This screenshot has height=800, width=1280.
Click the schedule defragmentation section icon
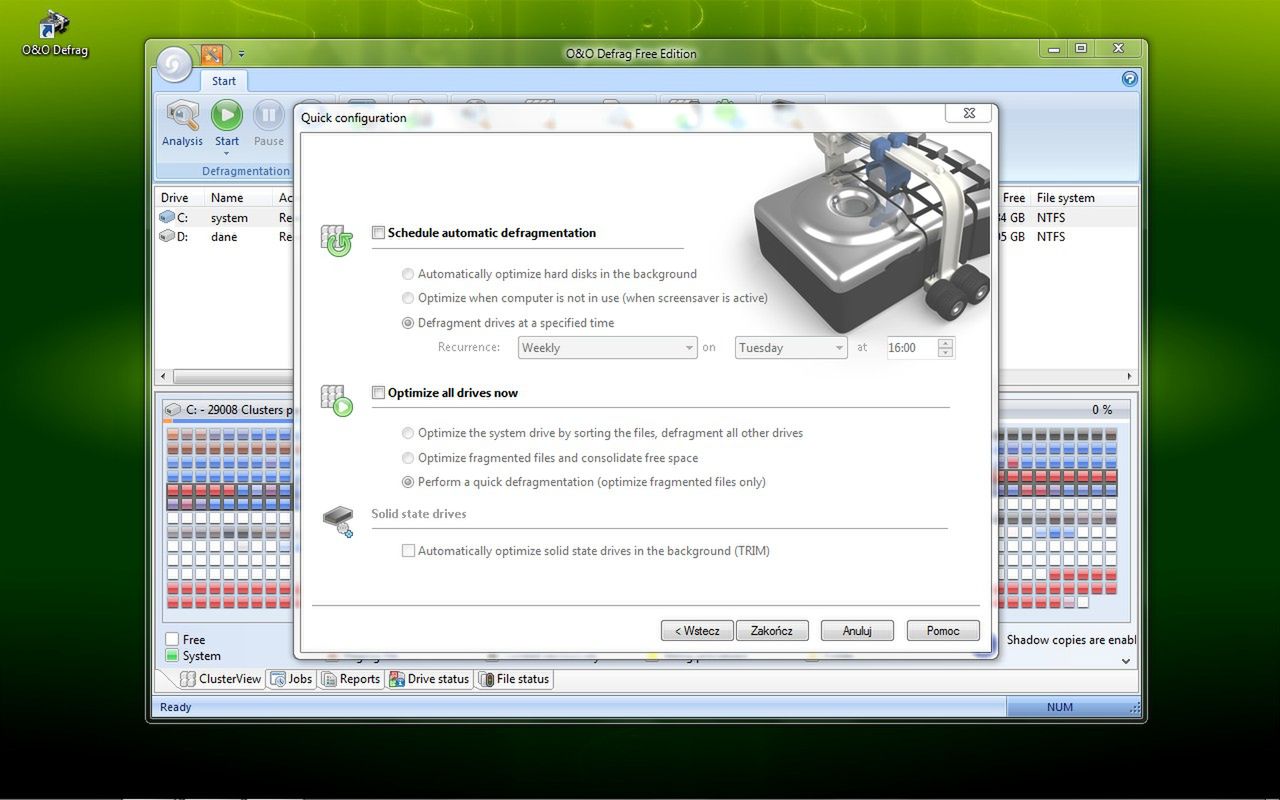336,241
